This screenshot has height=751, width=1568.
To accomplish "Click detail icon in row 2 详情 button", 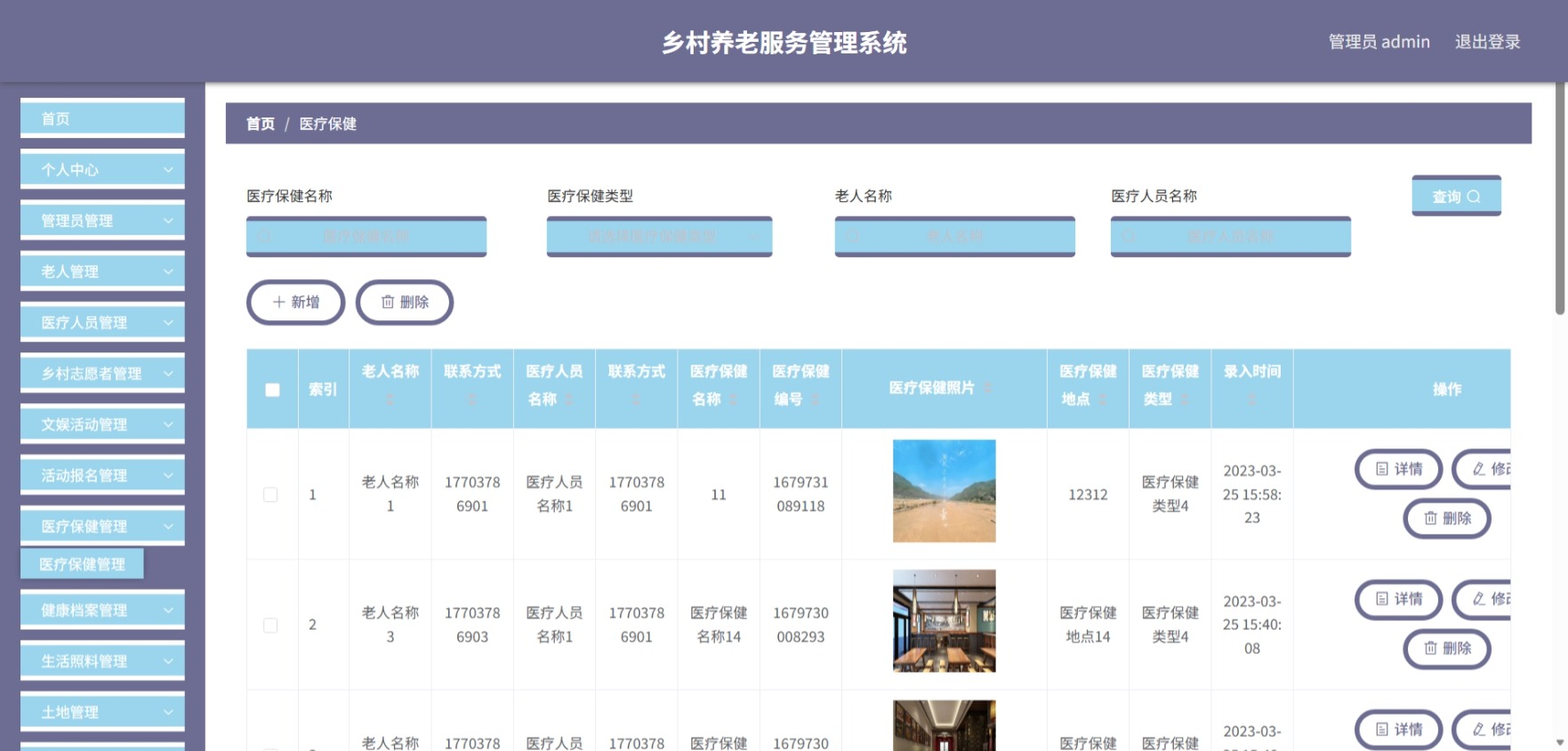I will point(1382,599).
